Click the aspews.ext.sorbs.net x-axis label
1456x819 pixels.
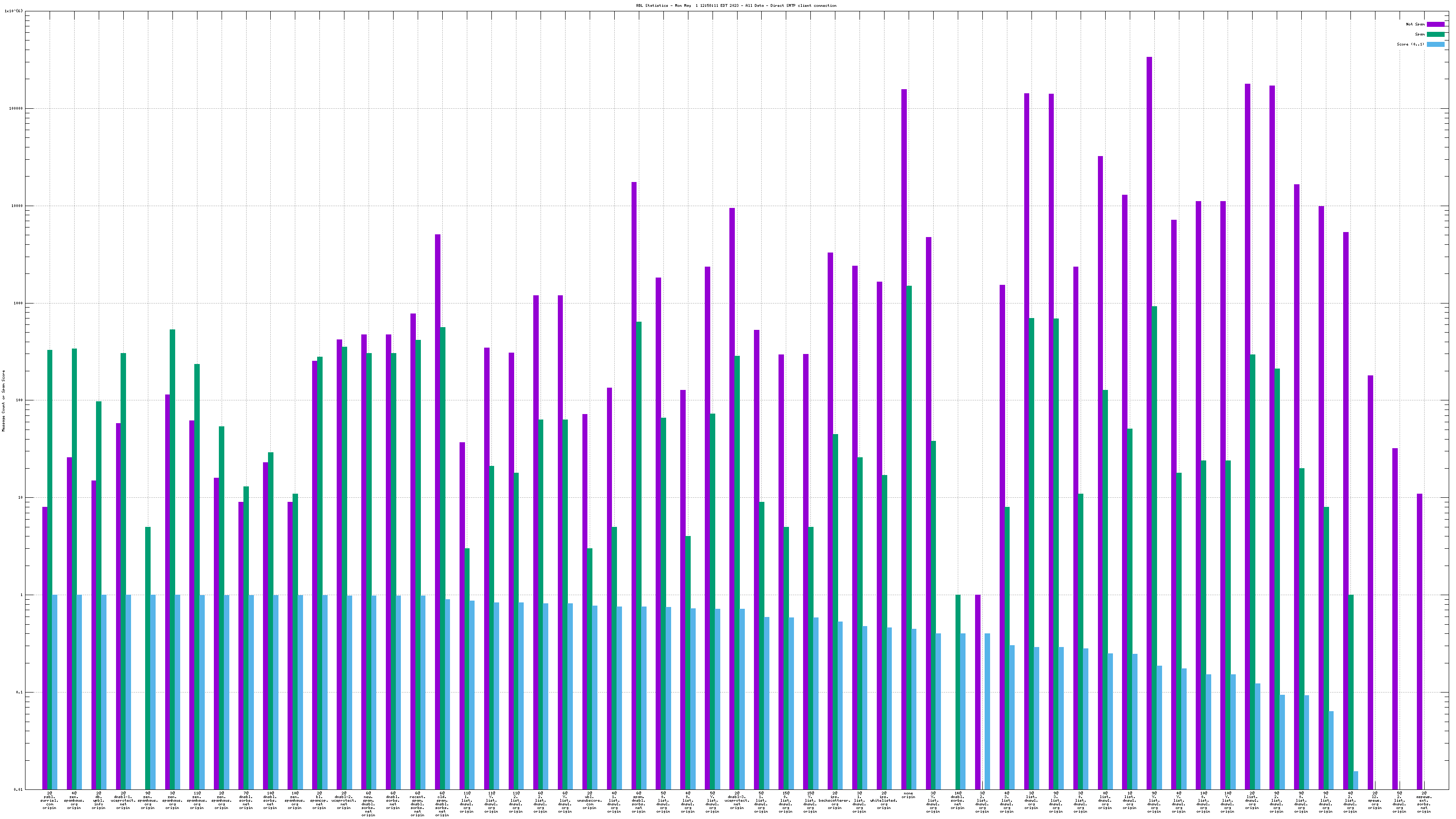click(x=1424, y=802)
